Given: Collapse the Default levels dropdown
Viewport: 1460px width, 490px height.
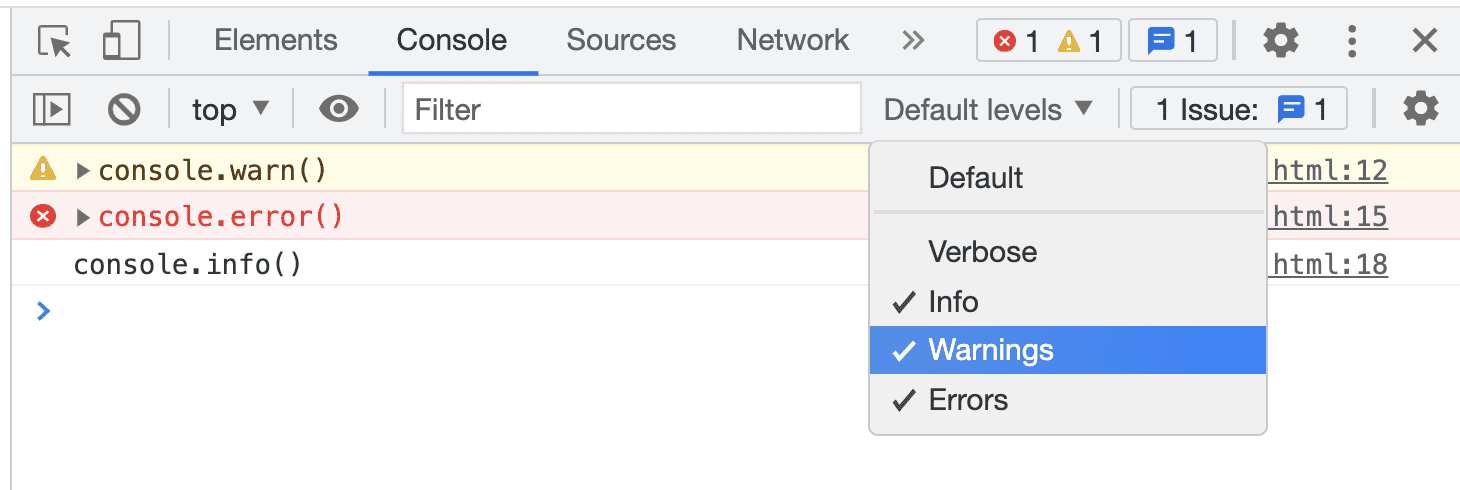Looking at the screenshot, I should coord(988,109).
